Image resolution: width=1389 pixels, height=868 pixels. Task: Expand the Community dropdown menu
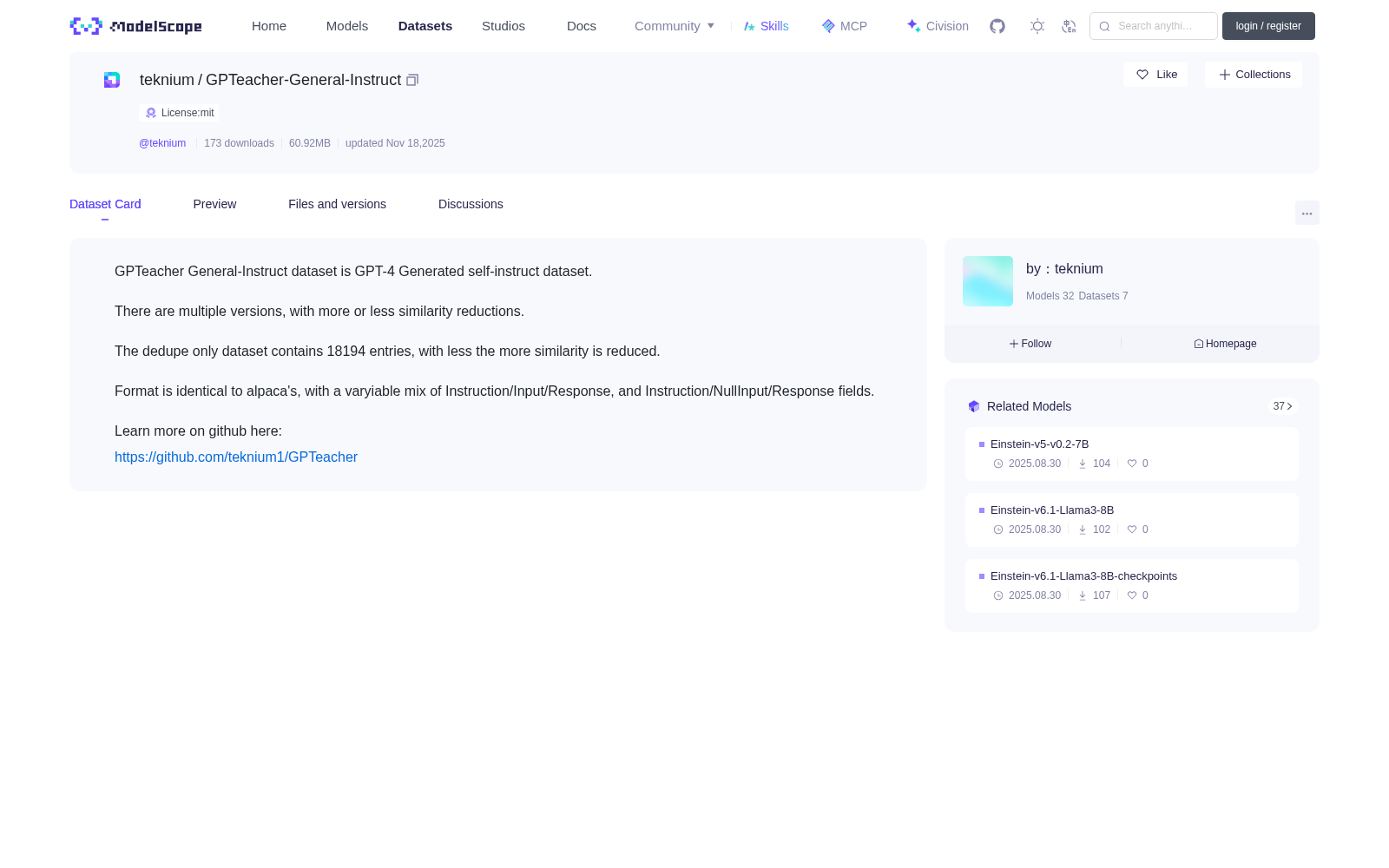675,26
